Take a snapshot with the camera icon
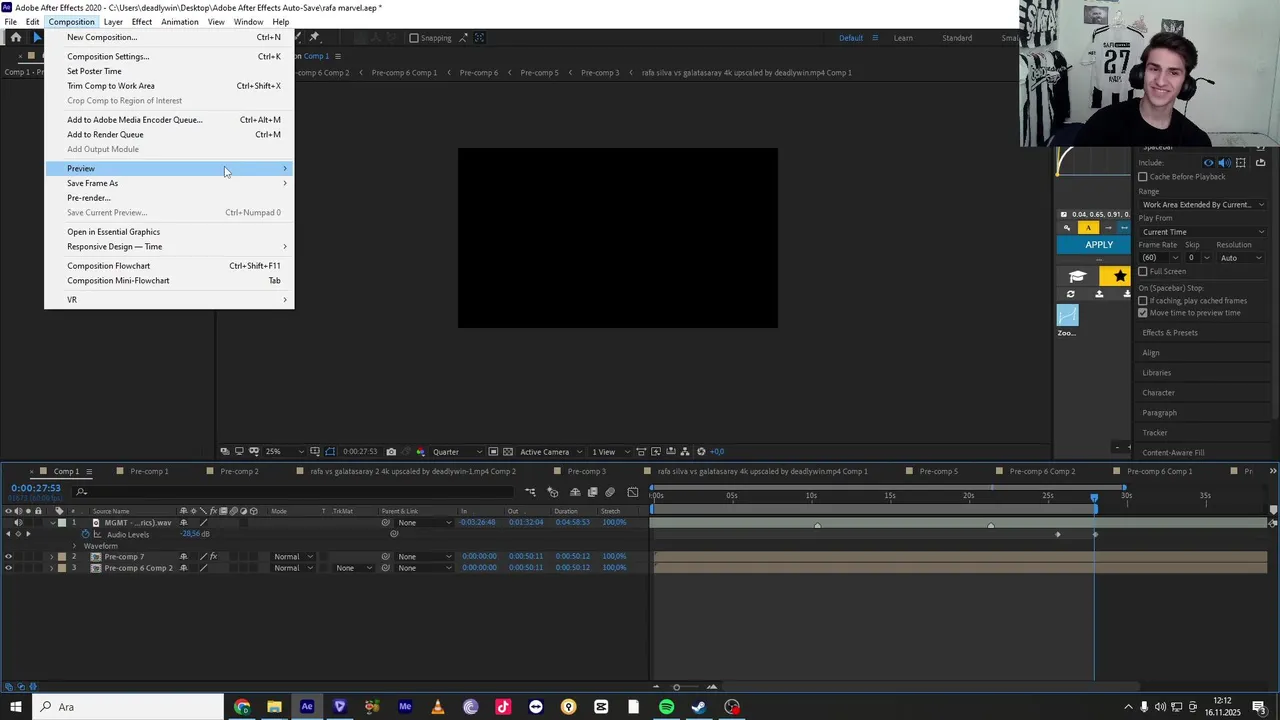This screenshot has height=720, width=1280. pyautogui.click(x=391, y=452)
